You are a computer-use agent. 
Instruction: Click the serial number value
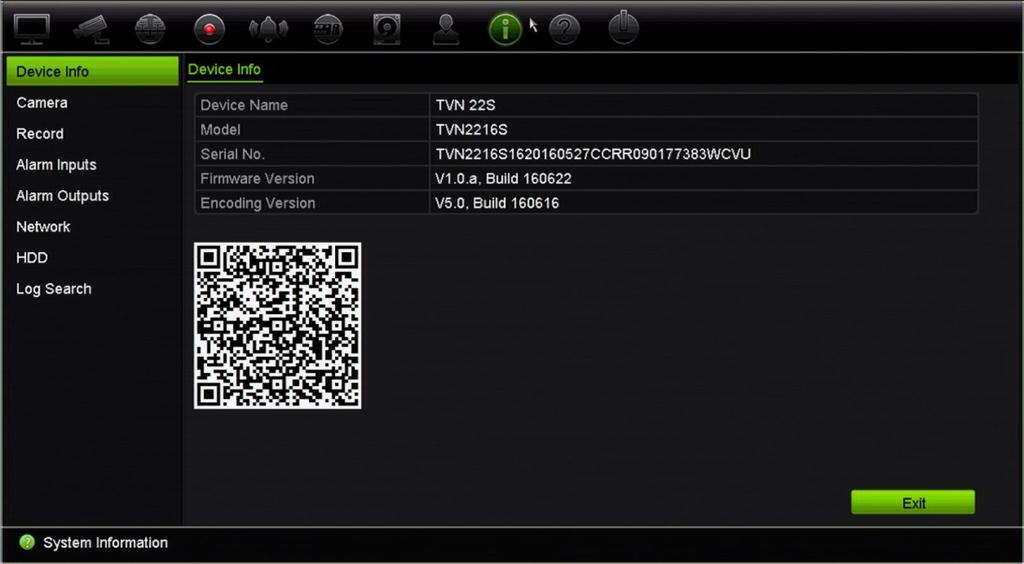click(593, 154)
